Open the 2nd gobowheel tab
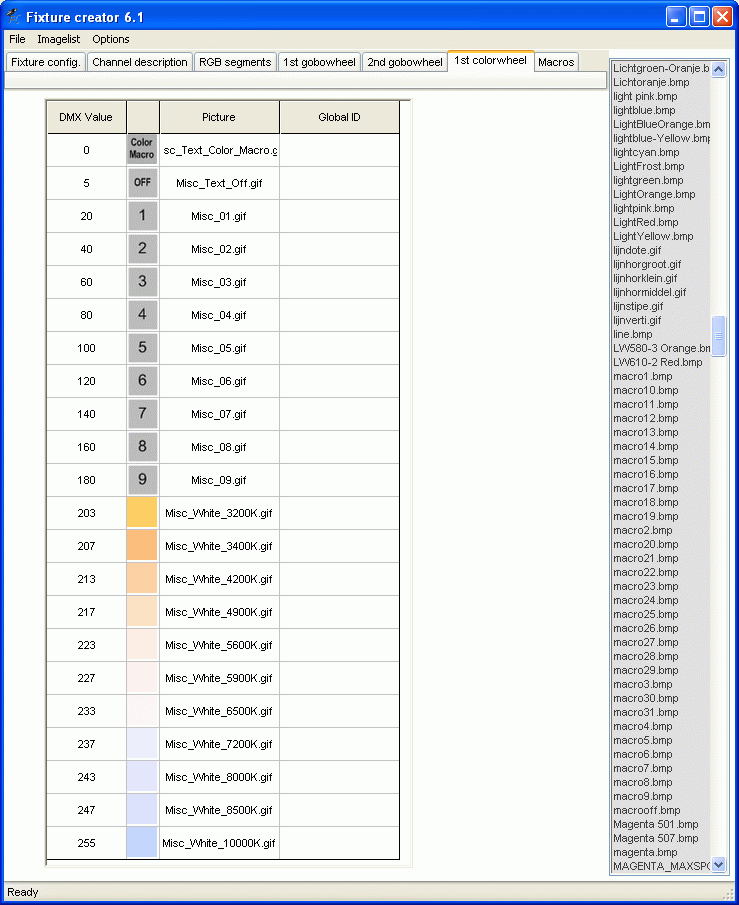This screenshot has height=905, width=739. point(404,62)
